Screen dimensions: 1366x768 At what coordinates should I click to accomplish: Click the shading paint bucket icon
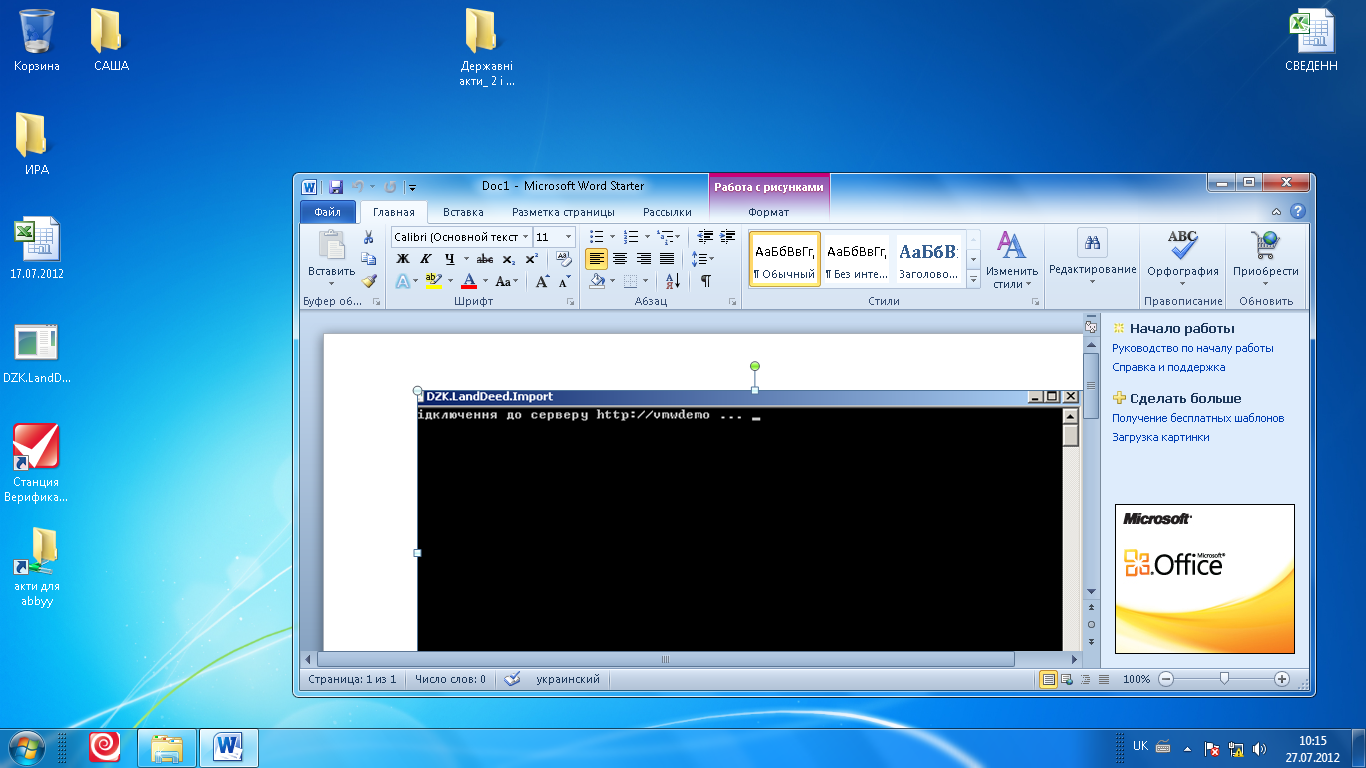pos(597,282)
